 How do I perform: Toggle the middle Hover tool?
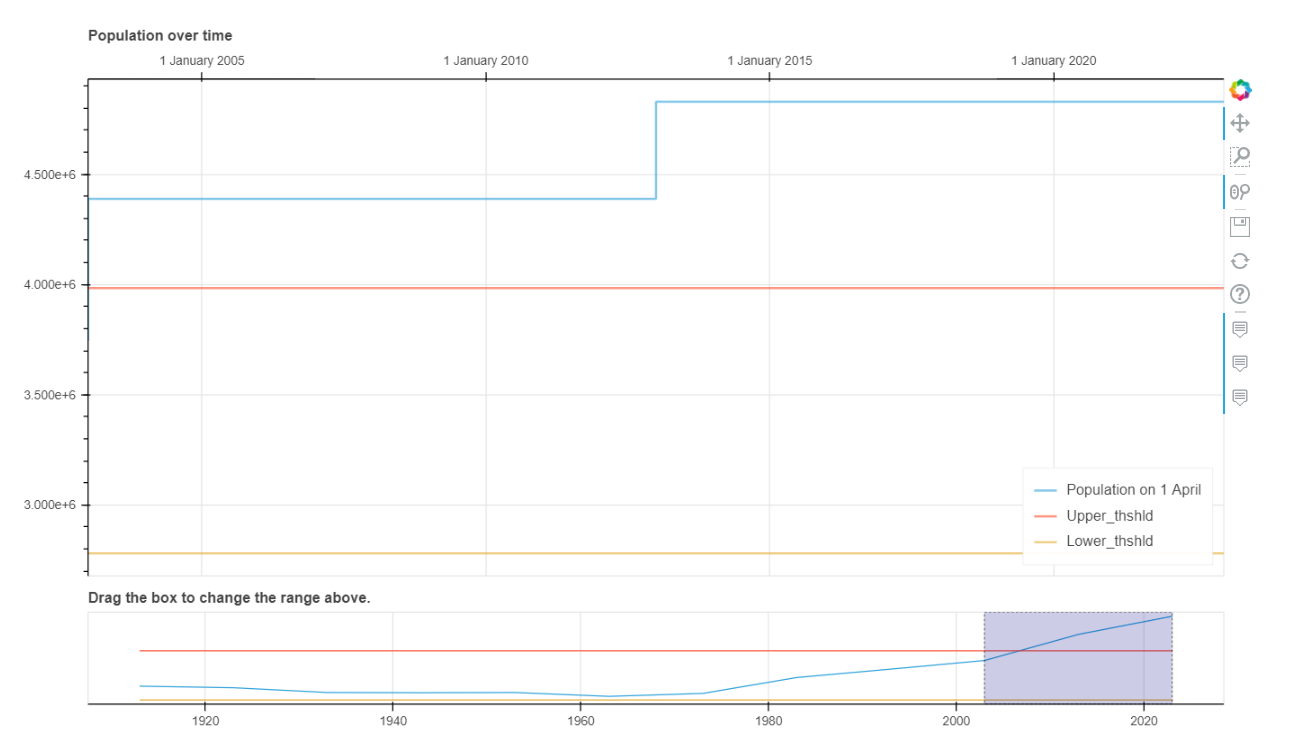click(x=1240, y=363)
